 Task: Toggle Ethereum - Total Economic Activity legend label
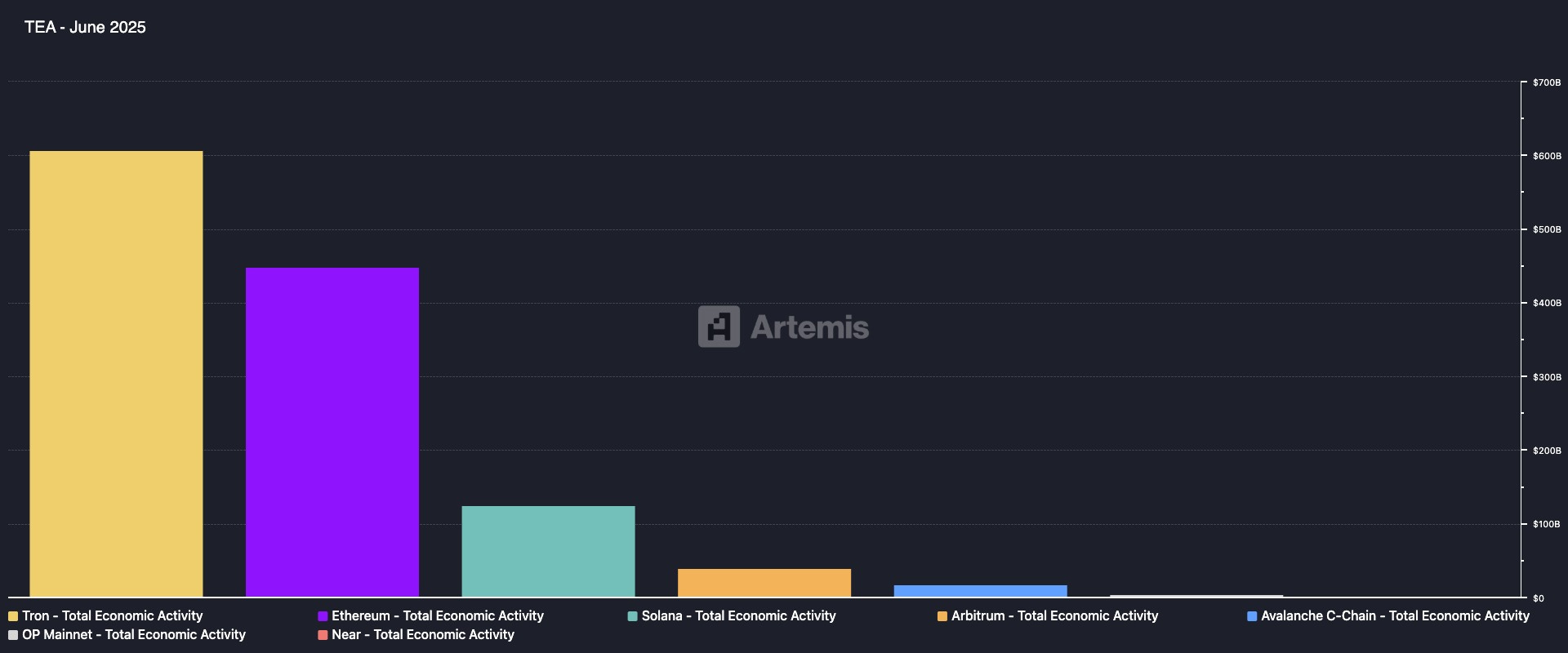[438, 616]
